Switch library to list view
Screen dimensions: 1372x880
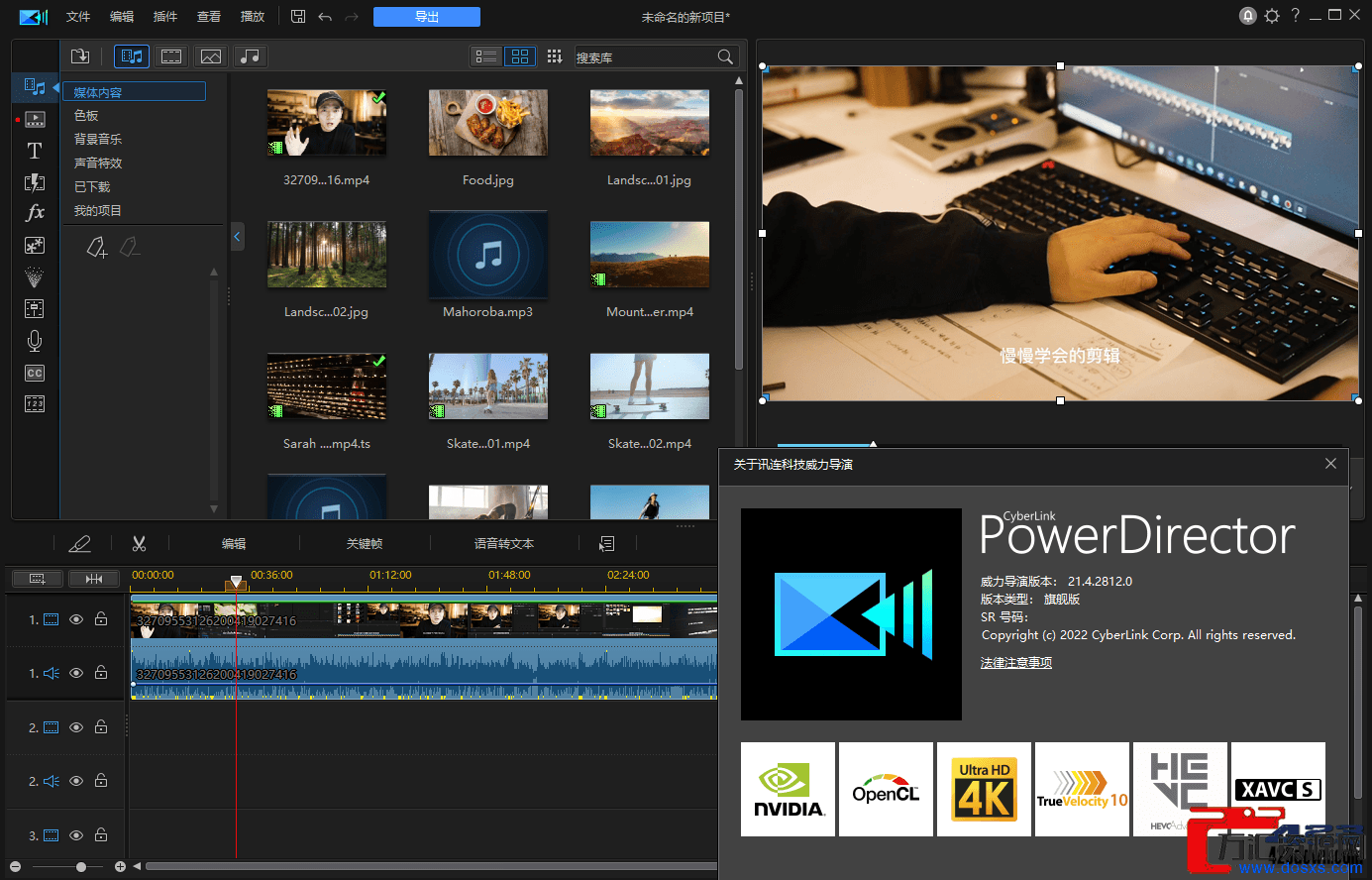click(486, 56)
